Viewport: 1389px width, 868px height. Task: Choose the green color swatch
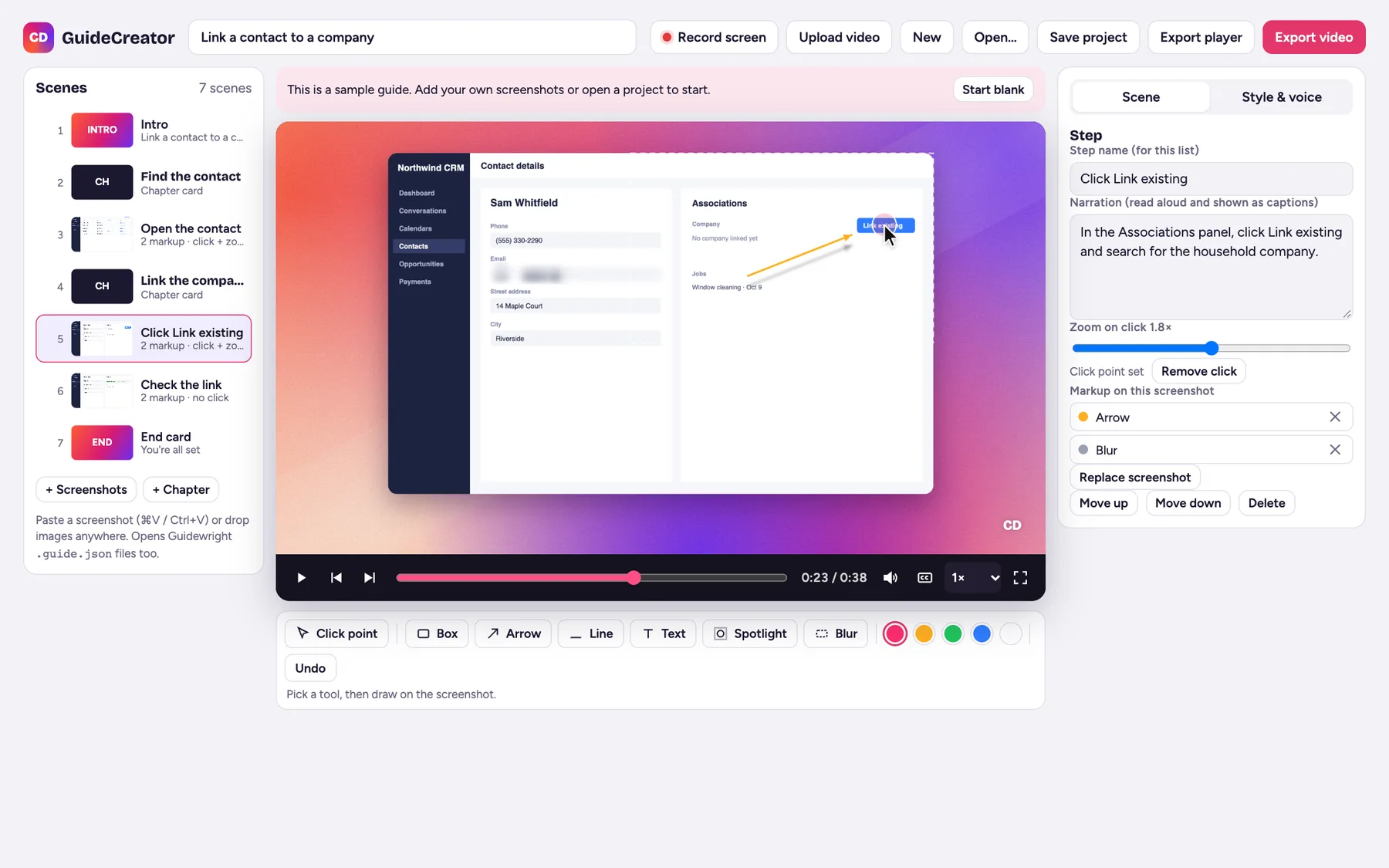(x=953, y=633)
